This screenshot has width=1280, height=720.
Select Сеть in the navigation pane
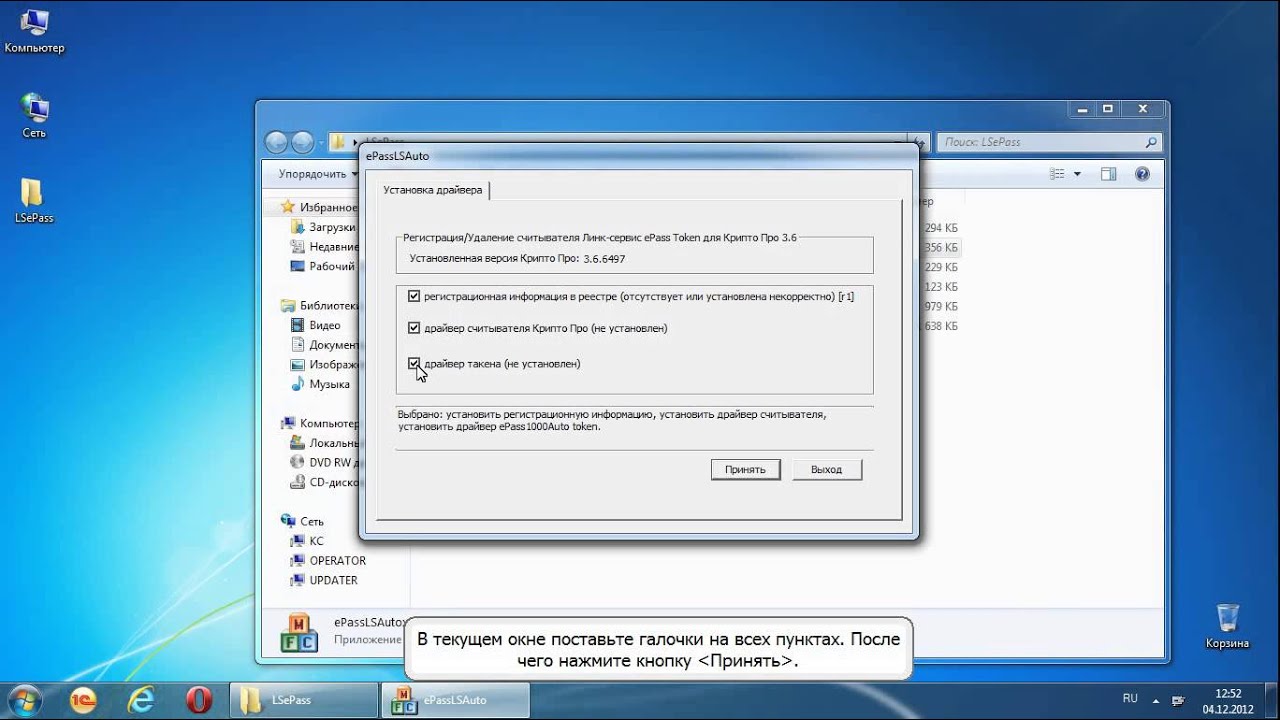coord(303,521)
